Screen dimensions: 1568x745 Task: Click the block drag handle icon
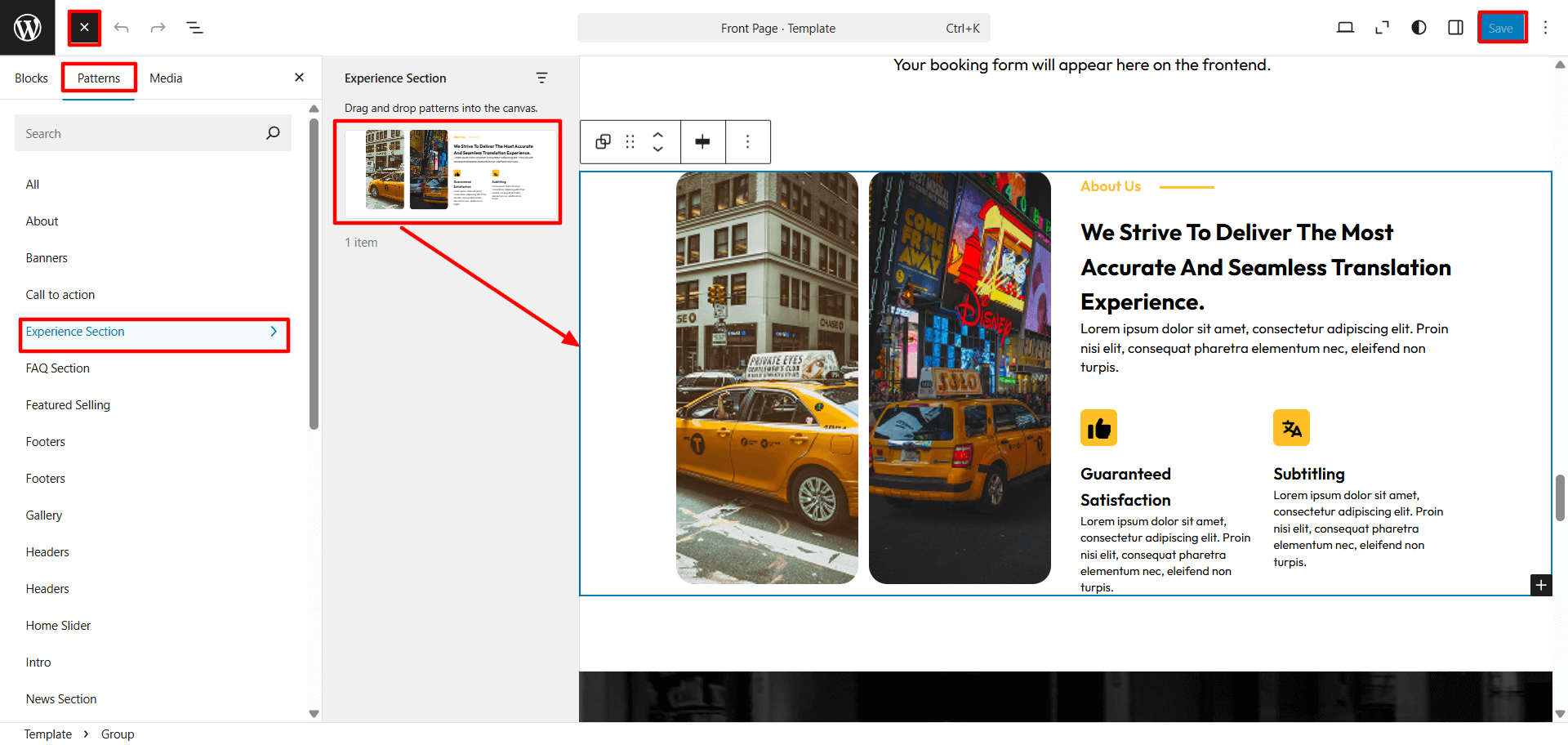pyautogui.click(x=630, y=142)
